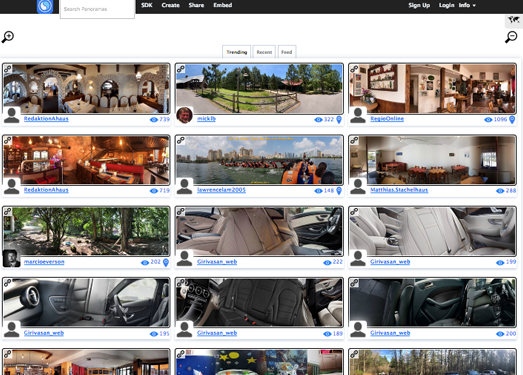Select the Trending tab
The image size is (523, 375).
coord(236,52)
